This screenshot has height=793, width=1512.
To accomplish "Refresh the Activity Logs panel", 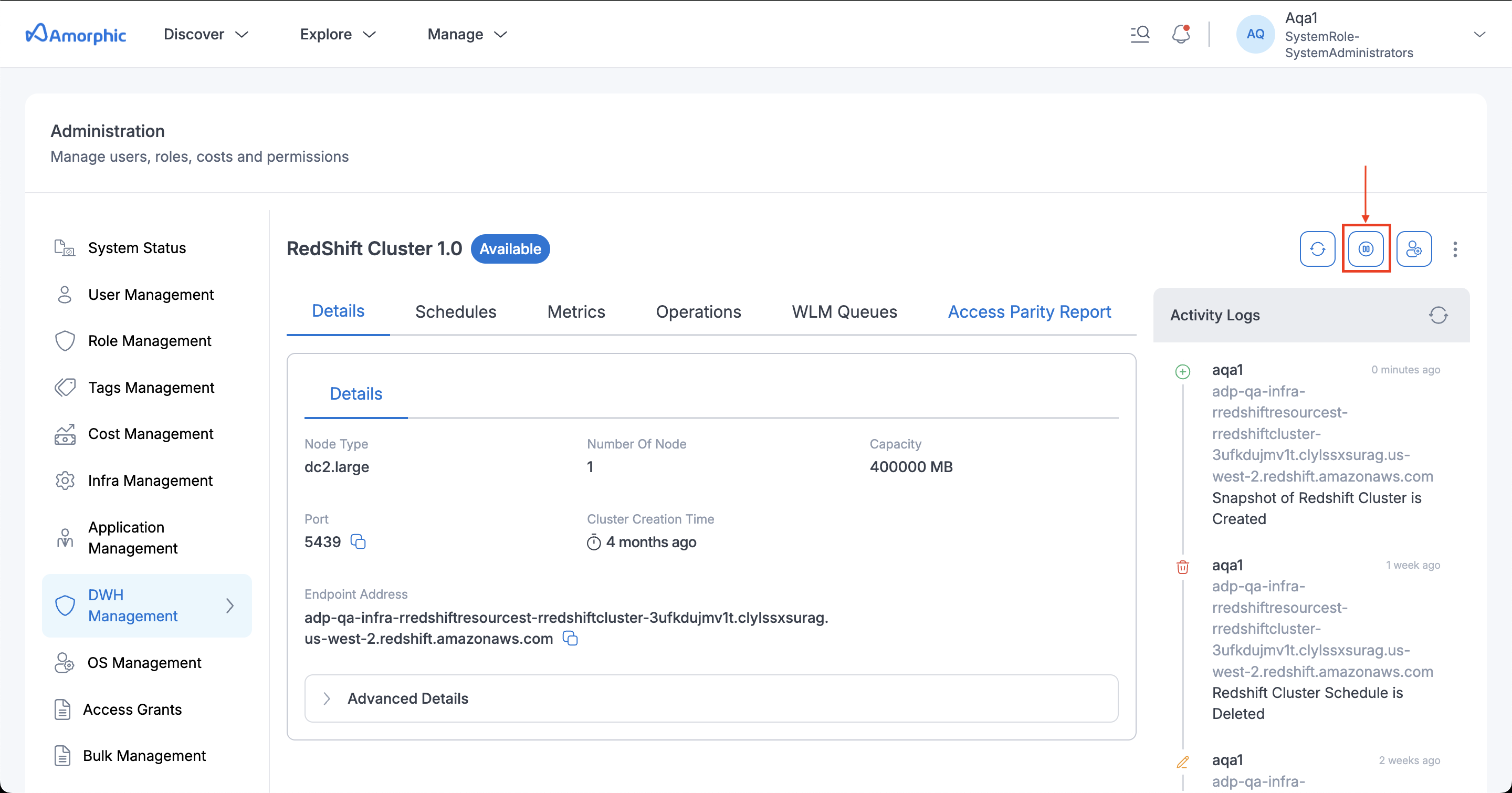I will (x=1438, y=315).
